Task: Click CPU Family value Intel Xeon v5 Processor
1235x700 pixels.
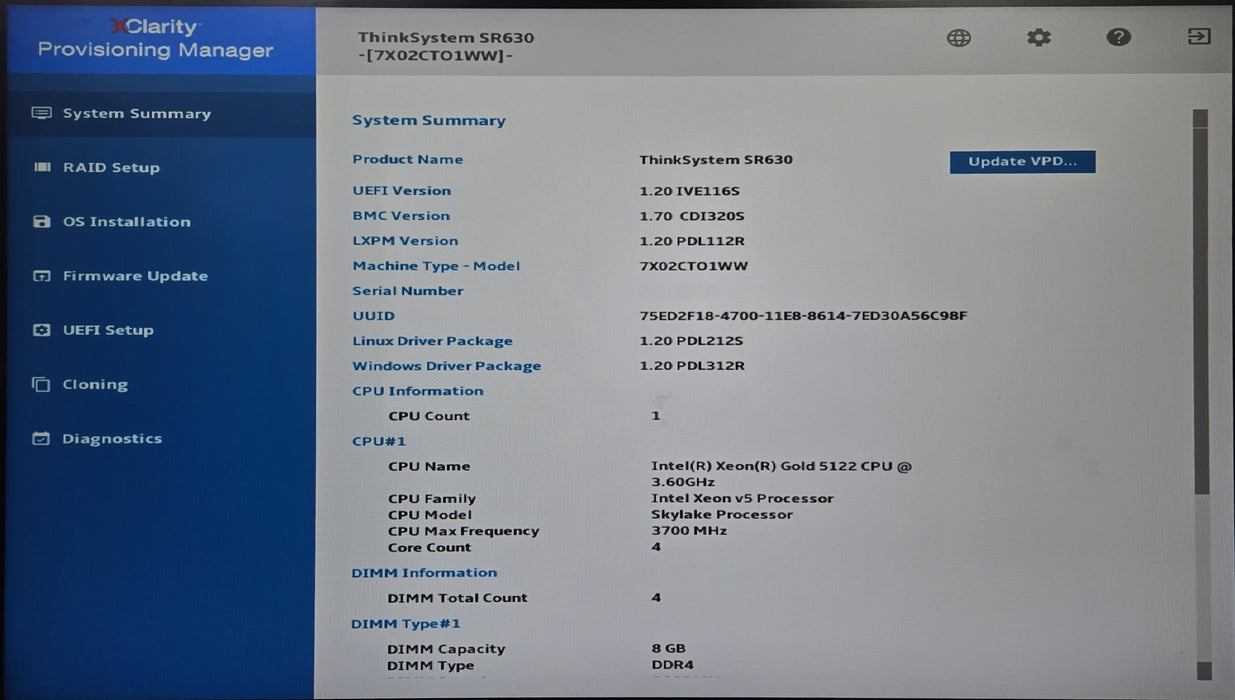Action: (742, 498)
